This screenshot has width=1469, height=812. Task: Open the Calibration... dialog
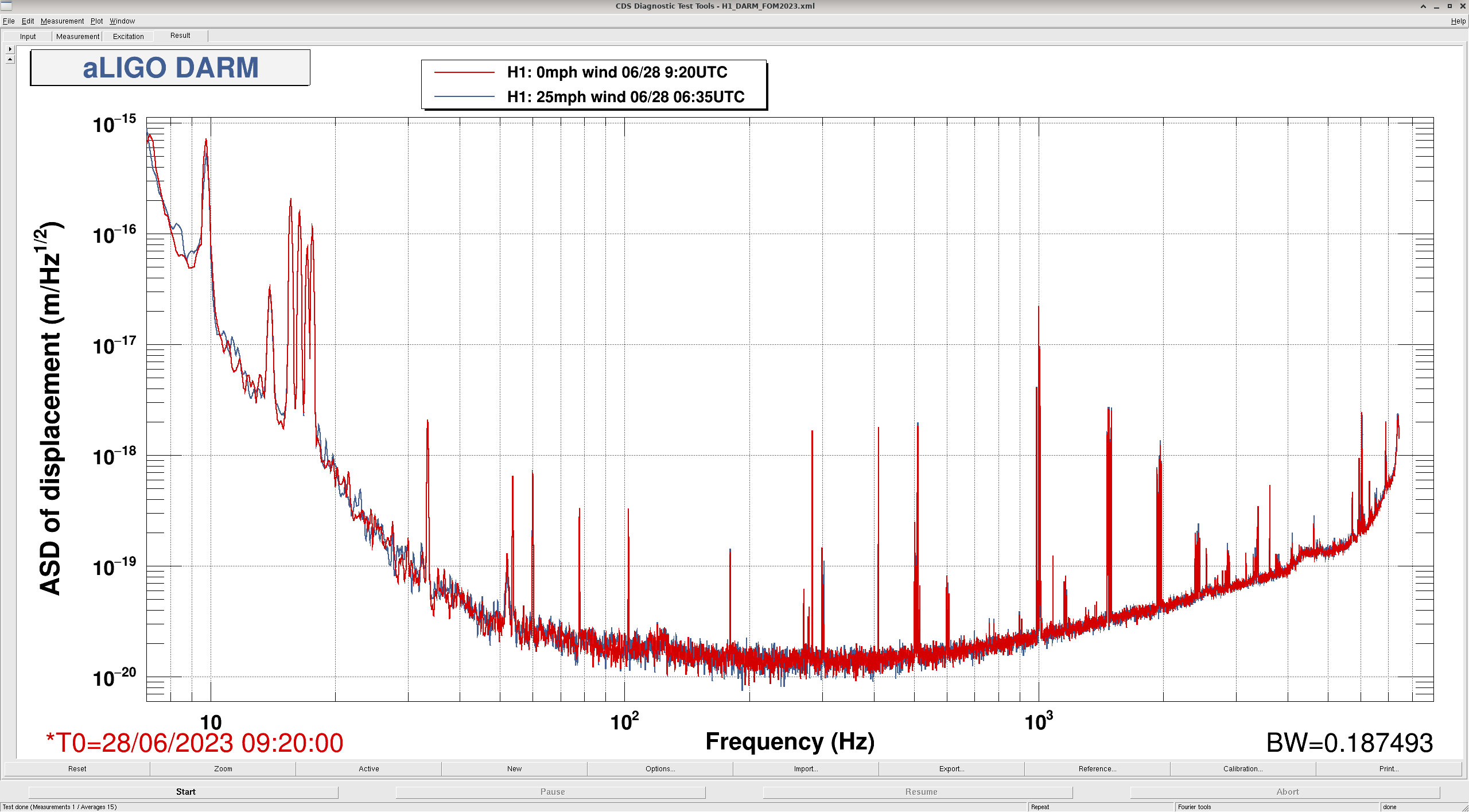(x=1242, y=769)
